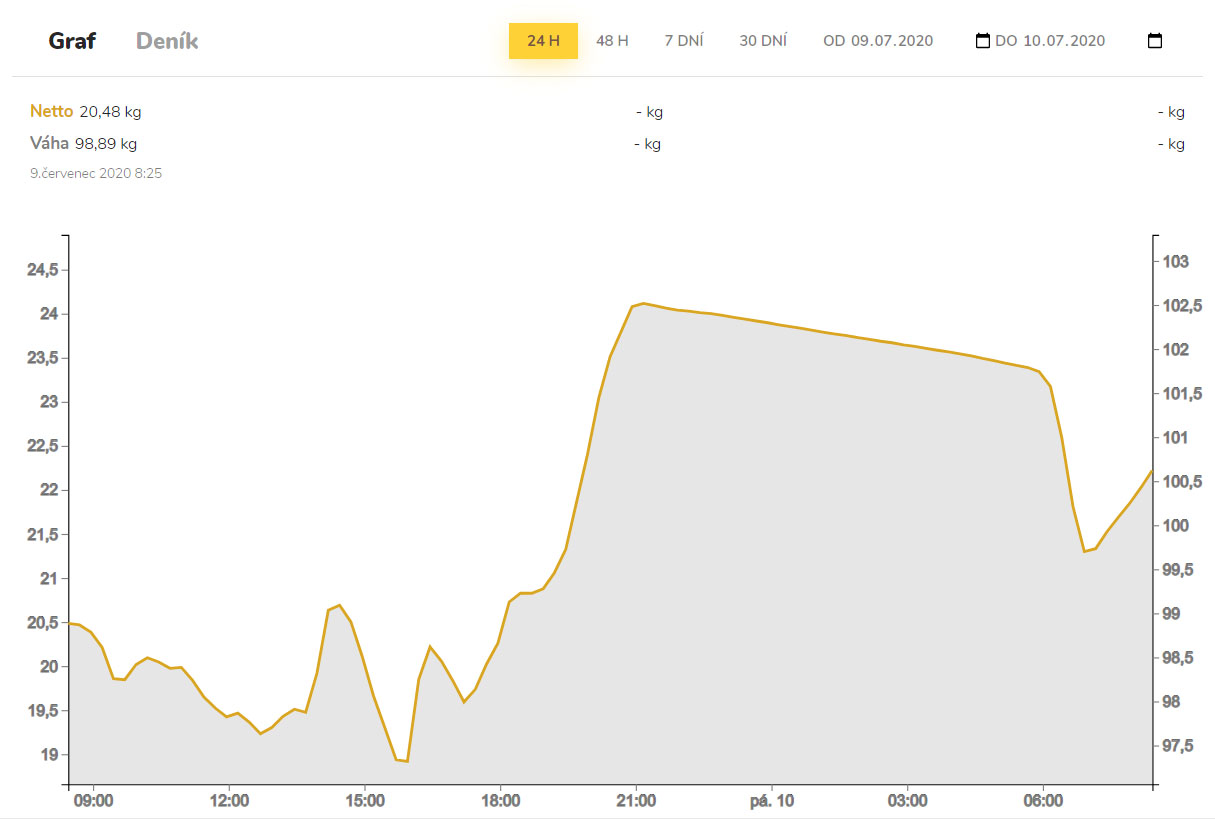
Task: Click the 12:00 time axis label
Action: [x=229, y=802]
